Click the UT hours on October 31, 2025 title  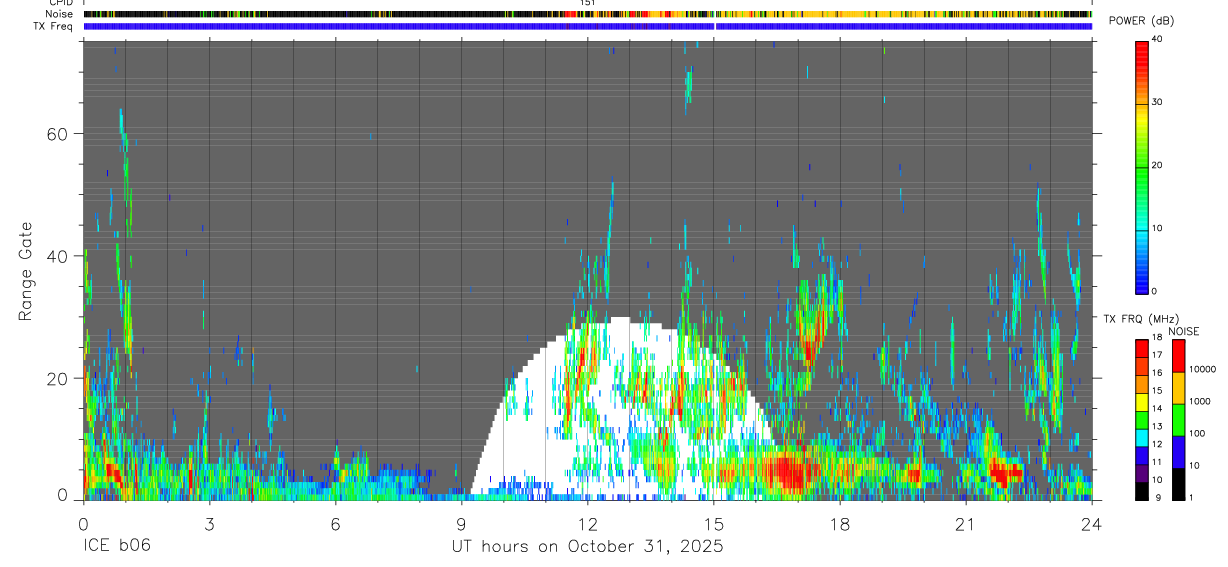click(x=588, y=547)
